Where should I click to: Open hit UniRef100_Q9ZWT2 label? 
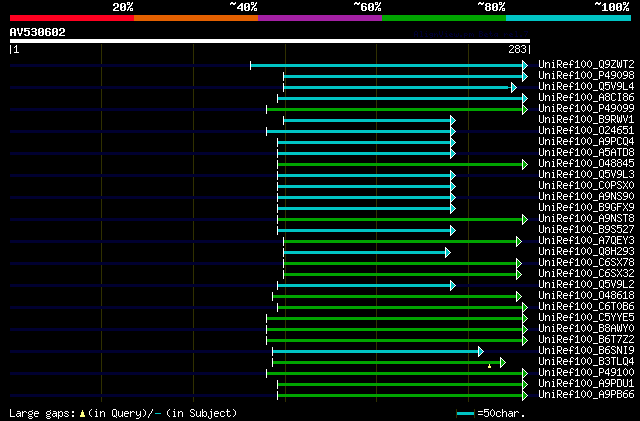pos(586,65)
